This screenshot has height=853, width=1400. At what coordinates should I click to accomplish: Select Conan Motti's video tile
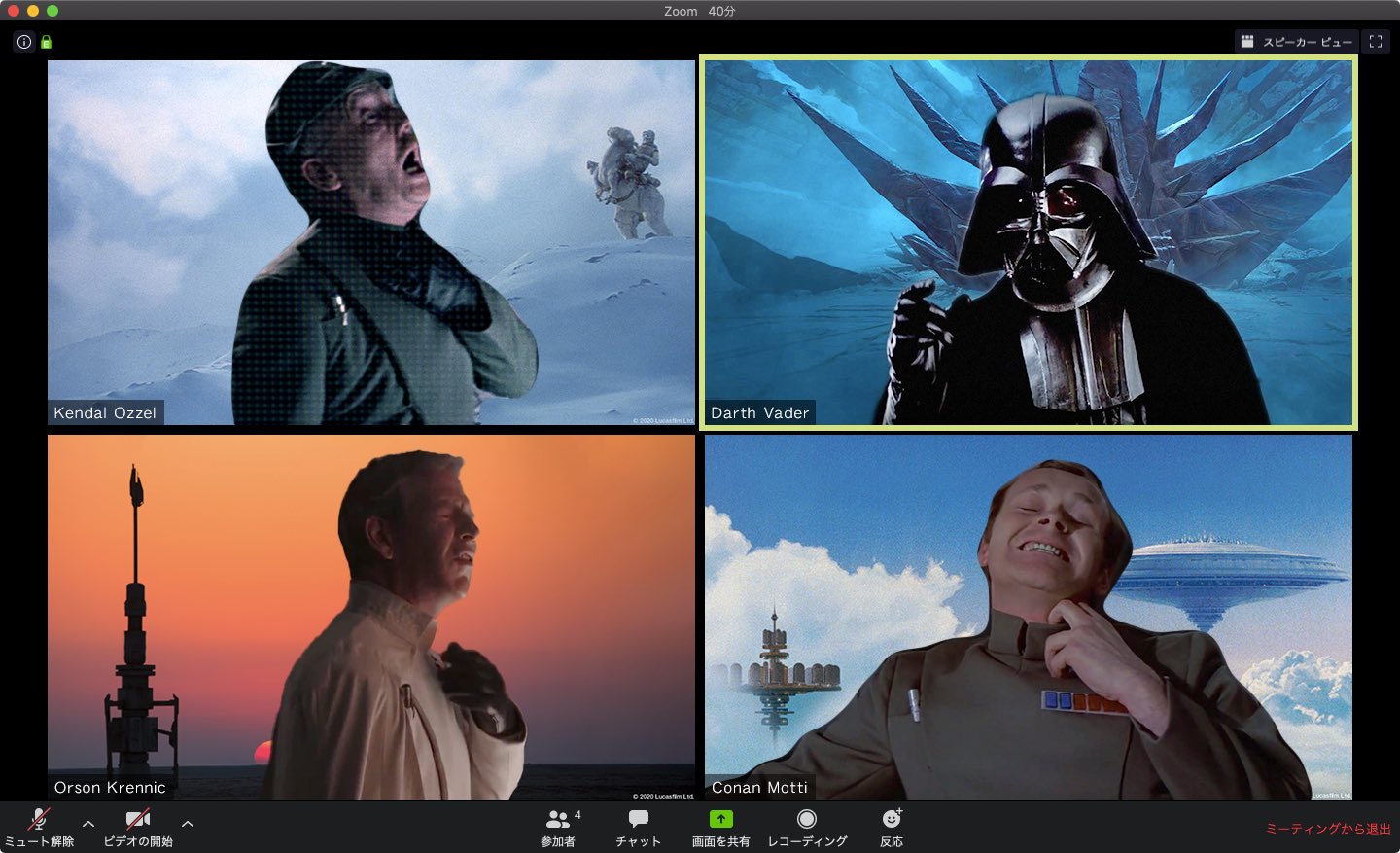[1029, 617]
